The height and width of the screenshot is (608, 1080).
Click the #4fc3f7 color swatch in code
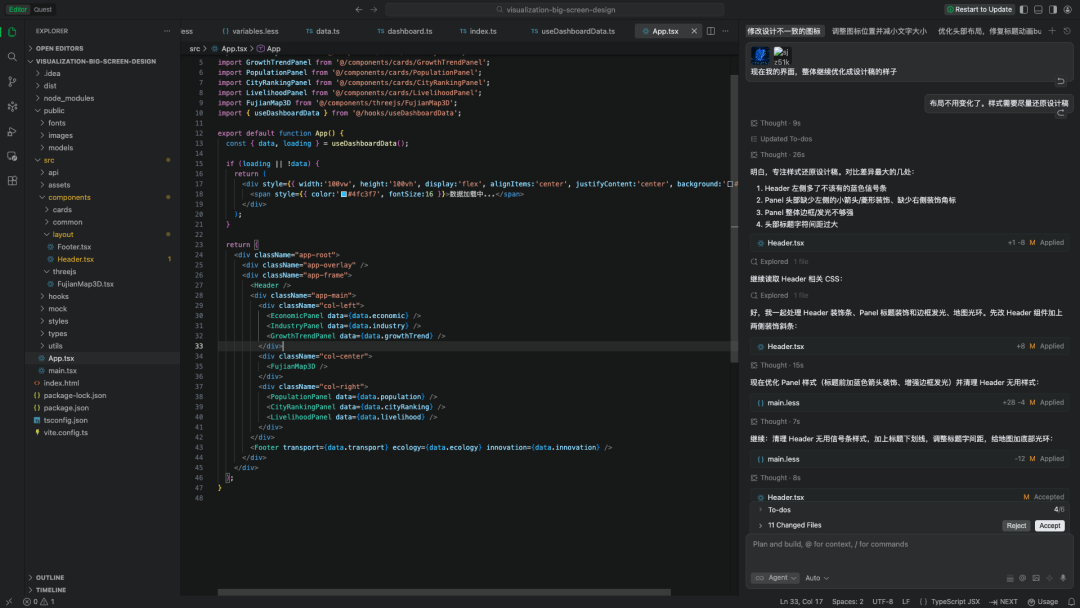344,194
